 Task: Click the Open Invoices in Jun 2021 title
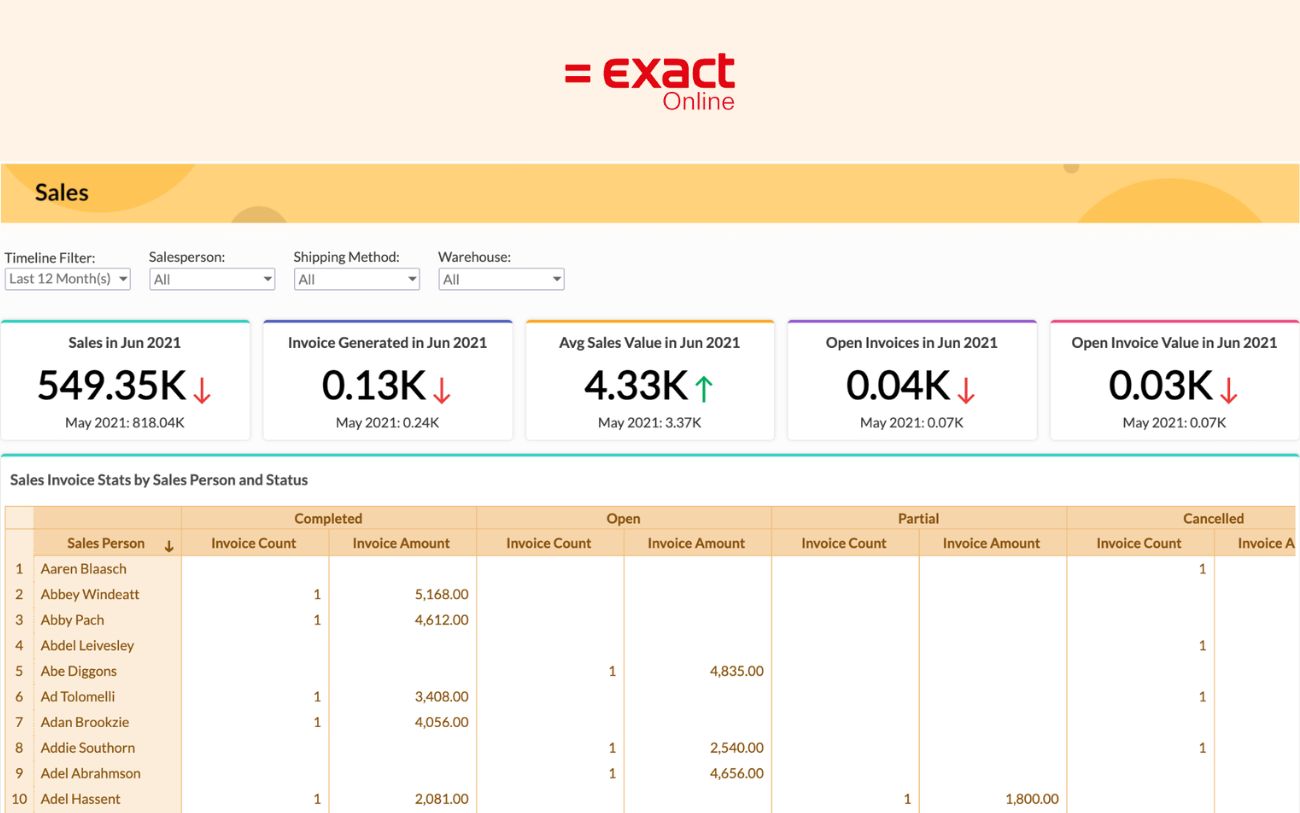tap(912, 342)
